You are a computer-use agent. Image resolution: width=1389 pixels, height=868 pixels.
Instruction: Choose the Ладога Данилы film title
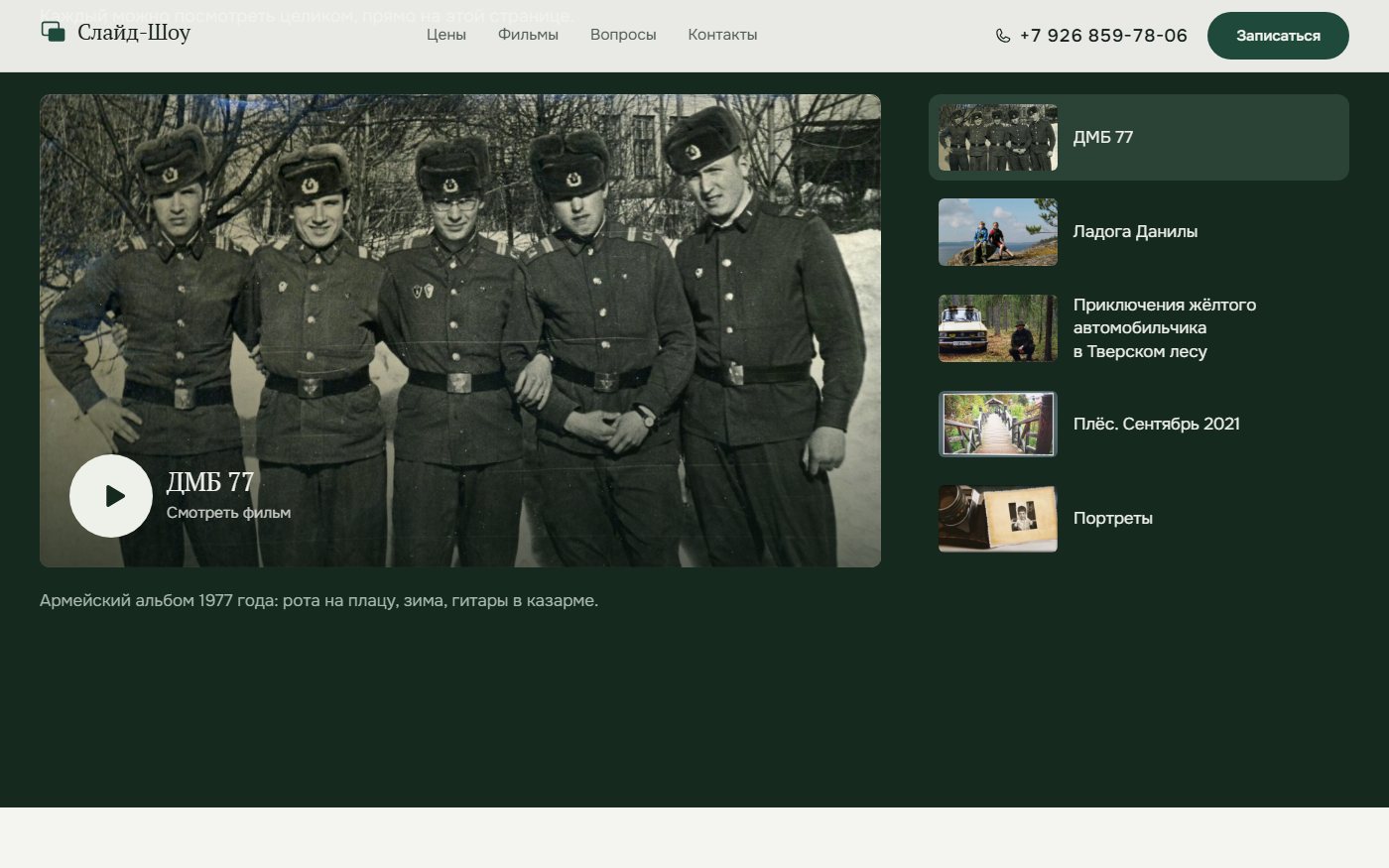(1135, 232)
